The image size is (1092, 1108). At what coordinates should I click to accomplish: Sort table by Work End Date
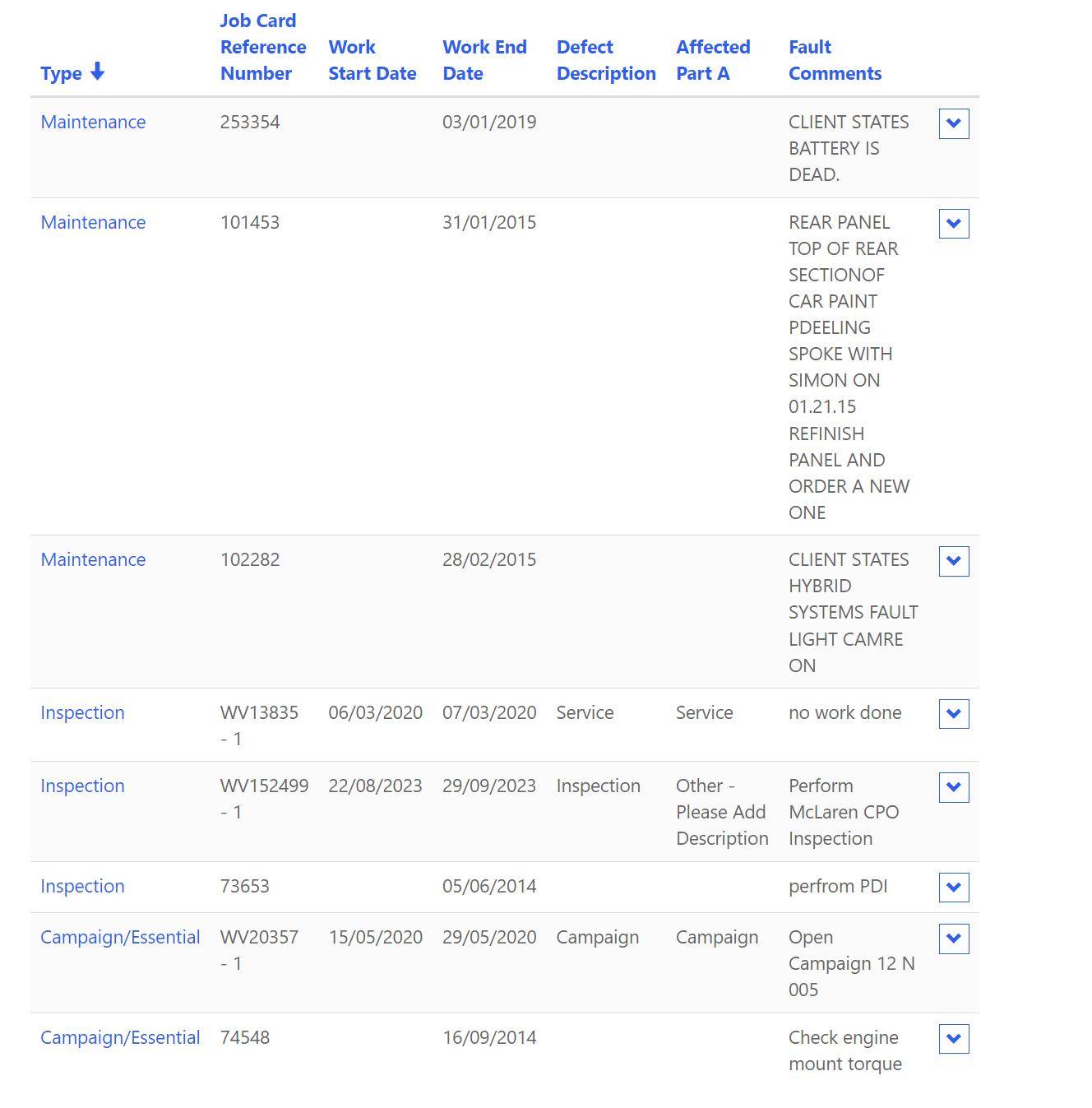coord(484,60)
